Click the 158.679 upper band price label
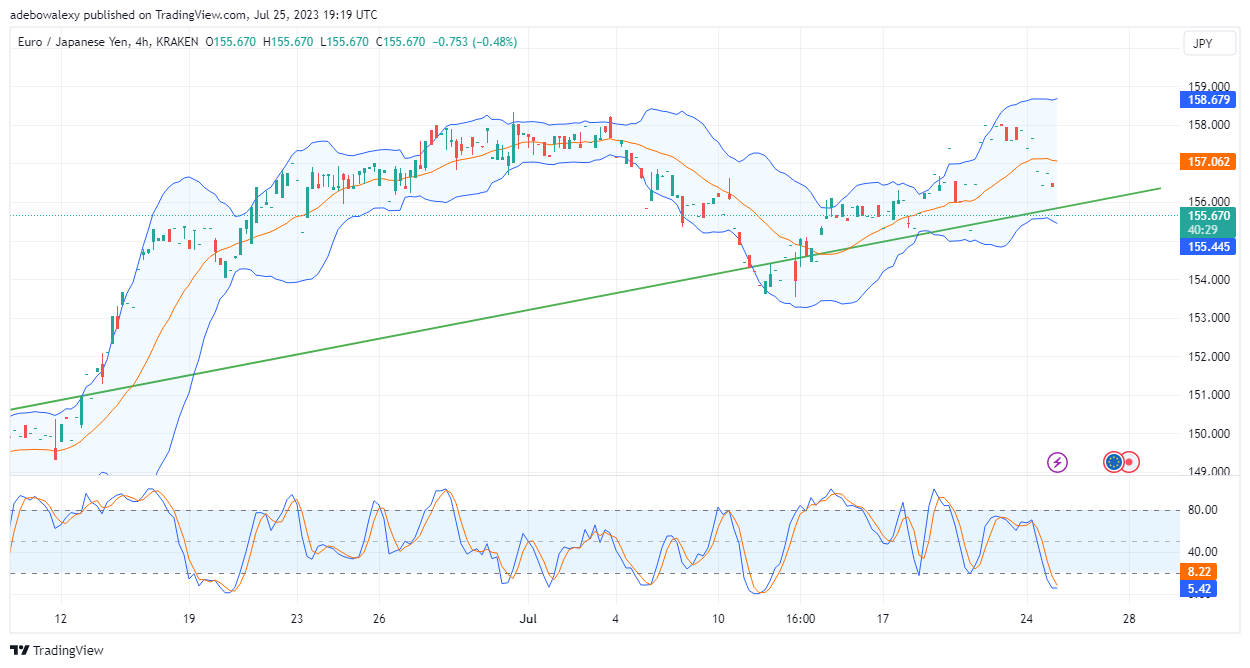The image size is (1250, 668). coord(1208,100)
